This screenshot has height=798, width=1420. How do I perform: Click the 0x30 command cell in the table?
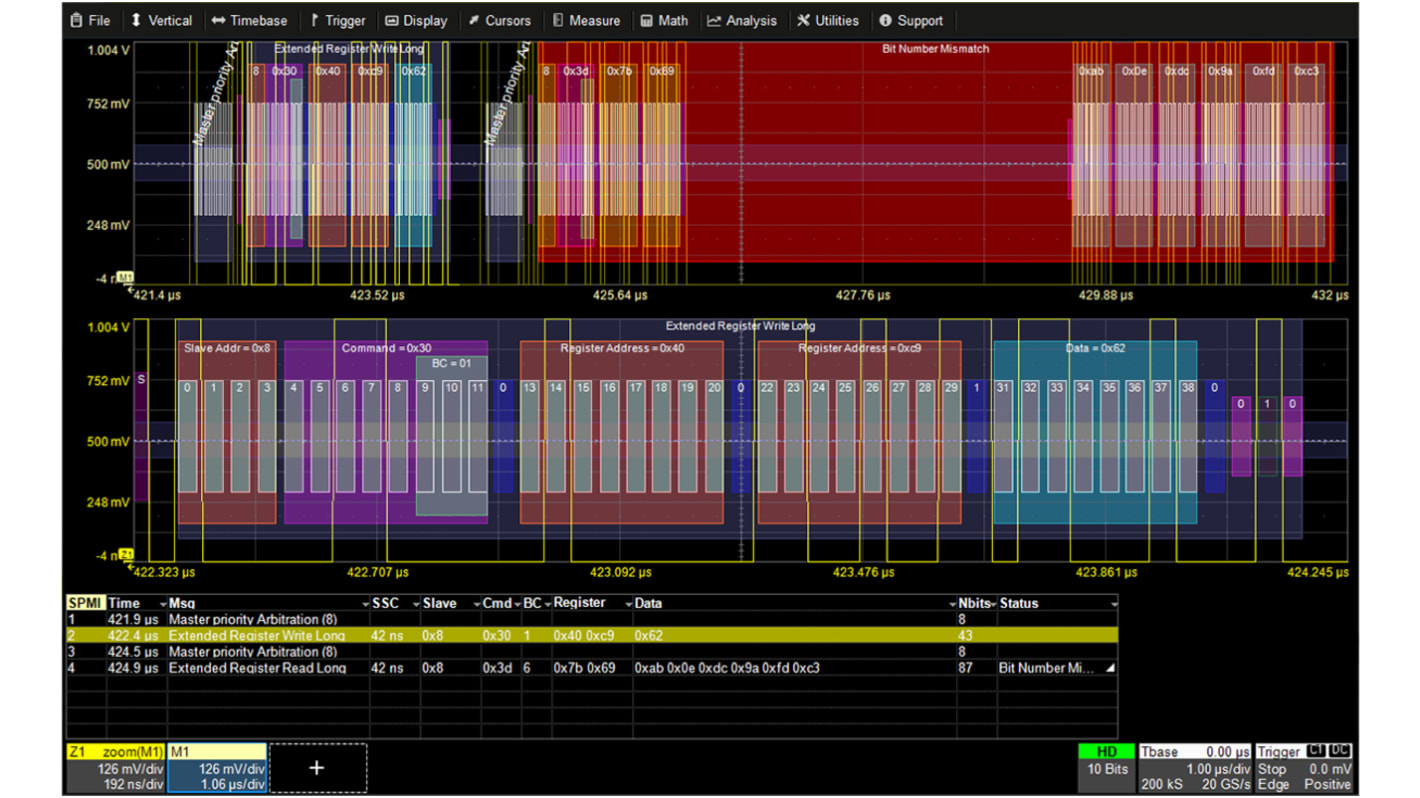pos(500,636)
